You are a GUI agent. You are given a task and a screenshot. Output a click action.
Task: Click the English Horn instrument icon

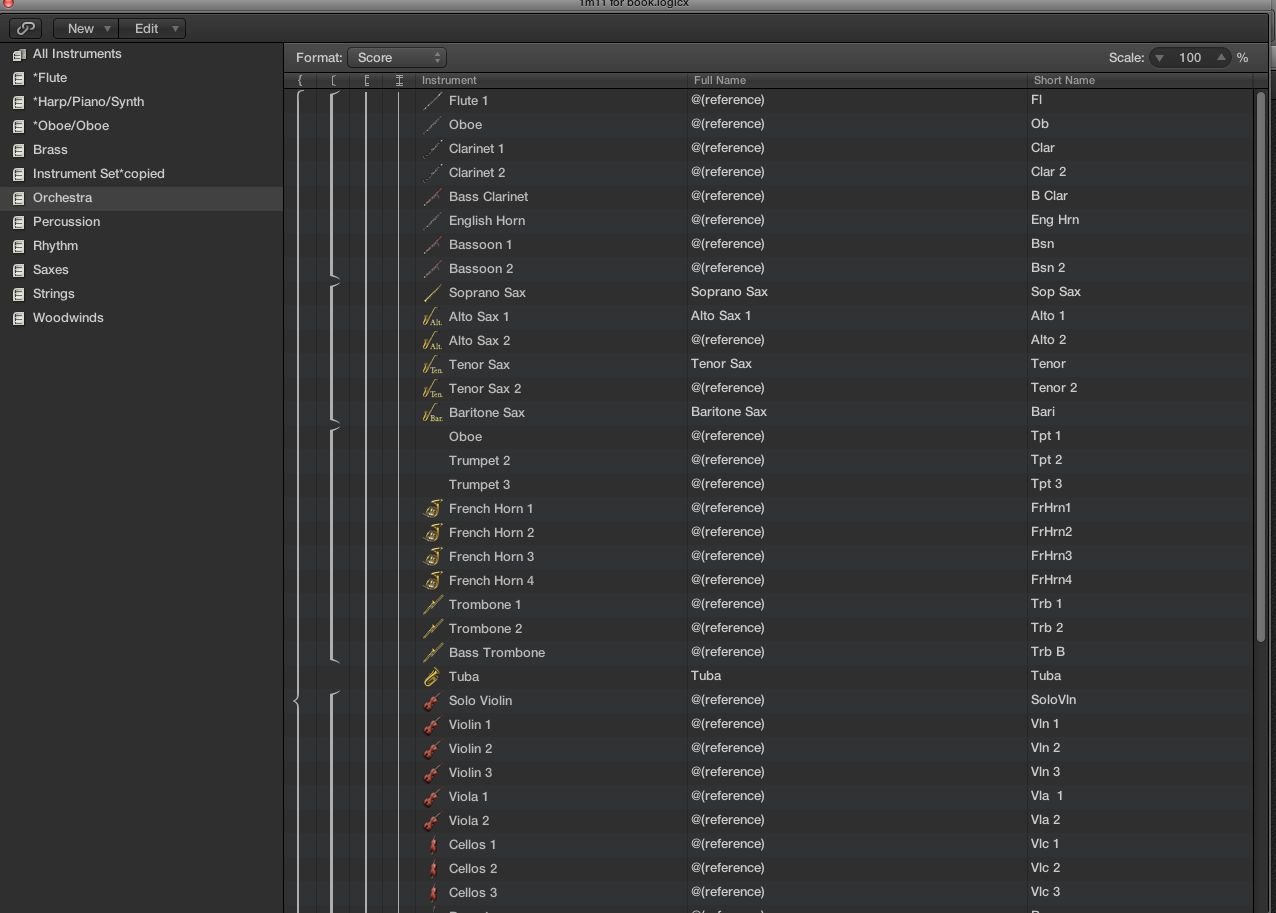[432, 220]
